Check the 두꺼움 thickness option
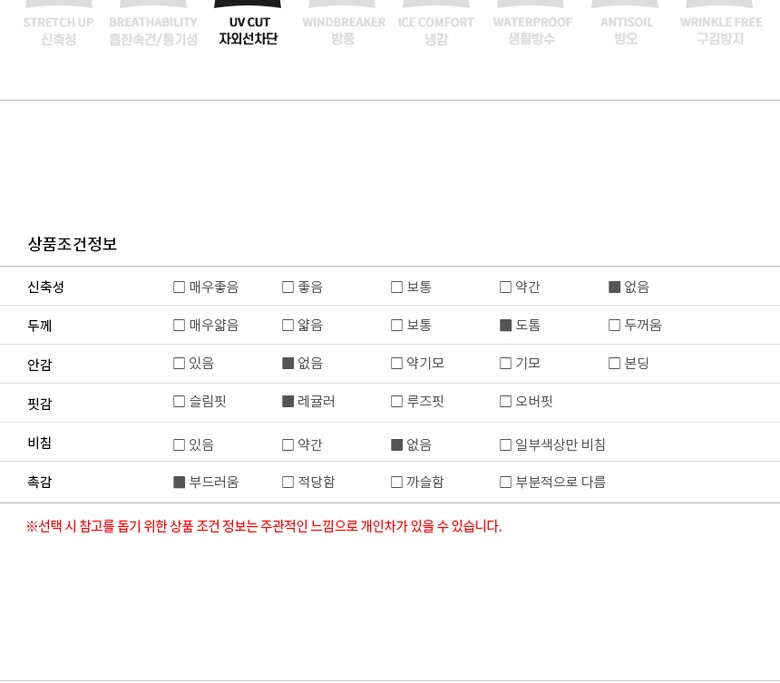Viewport: 780px width, 683px height. [615, 325]
